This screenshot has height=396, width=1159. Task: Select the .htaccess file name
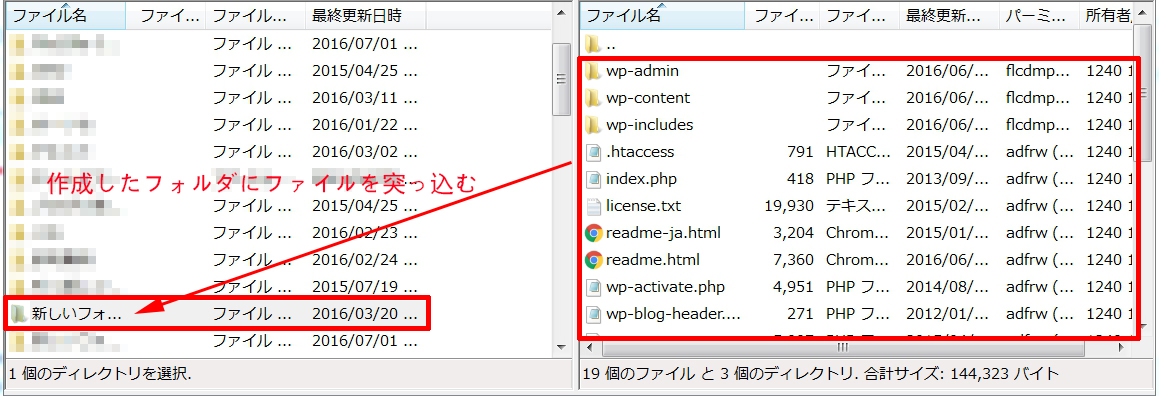coord(640,152)
